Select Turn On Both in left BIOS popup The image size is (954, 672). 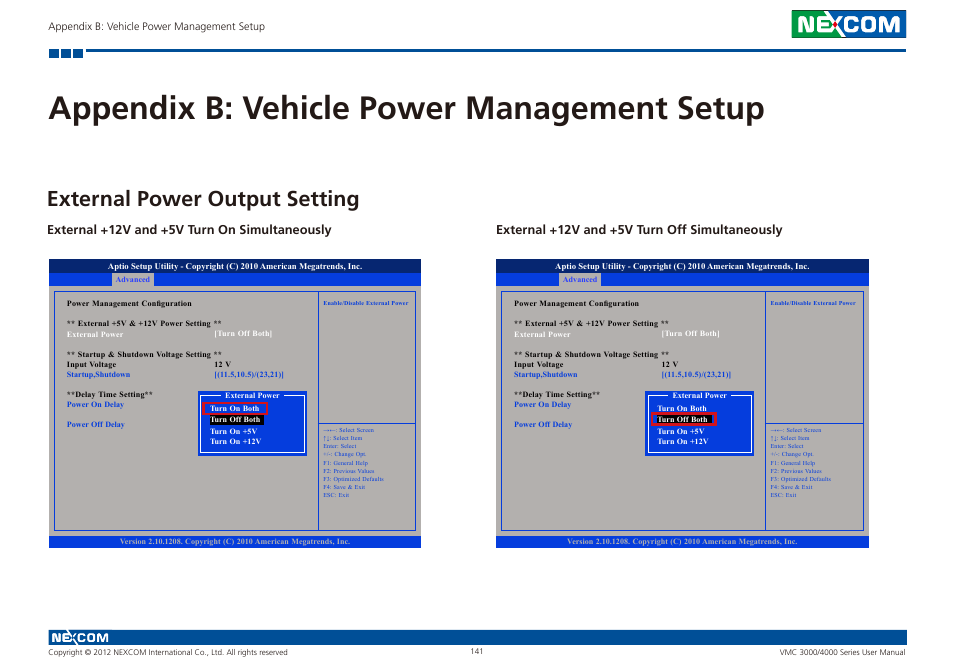pyautogui.click(x=235, y=408)
